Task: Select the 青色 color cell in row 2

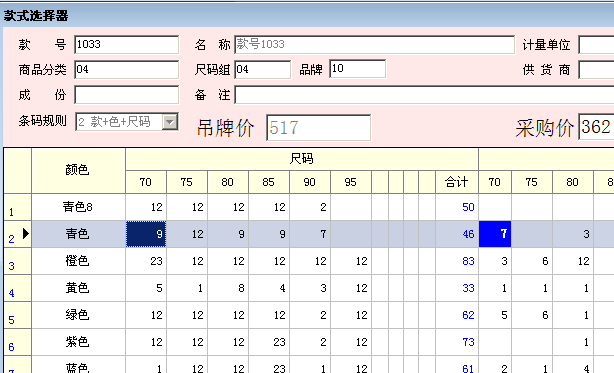Action: (78, 234)
